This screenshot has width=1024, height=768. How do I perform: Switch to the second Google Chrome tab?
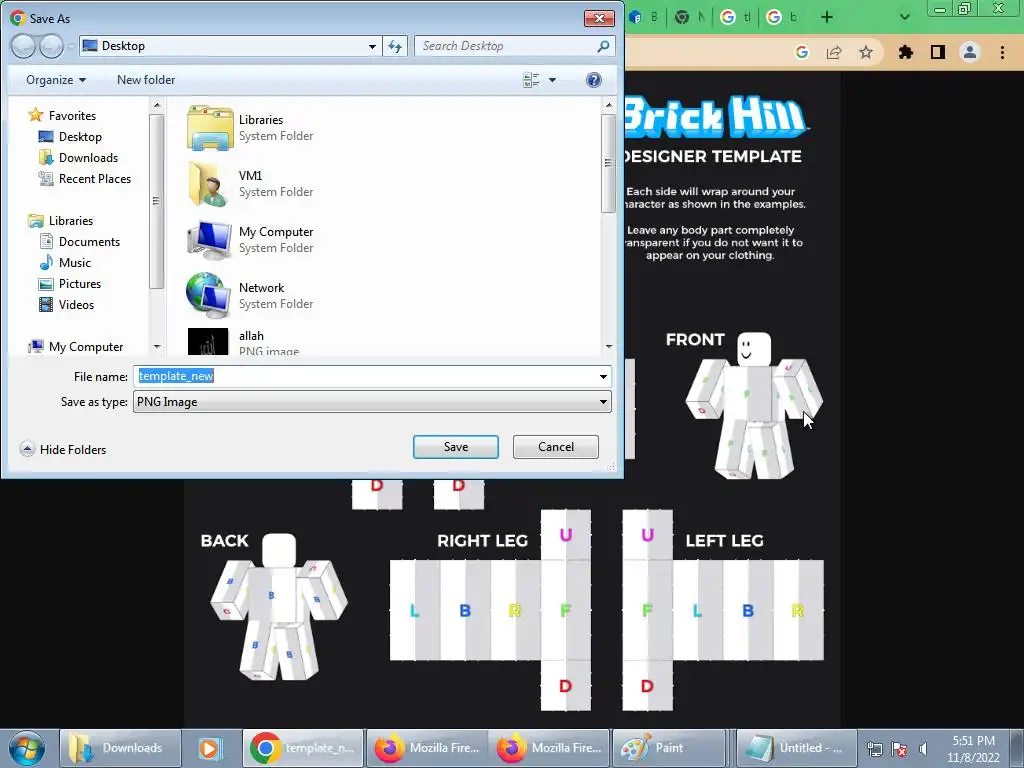tap(780, 18)
